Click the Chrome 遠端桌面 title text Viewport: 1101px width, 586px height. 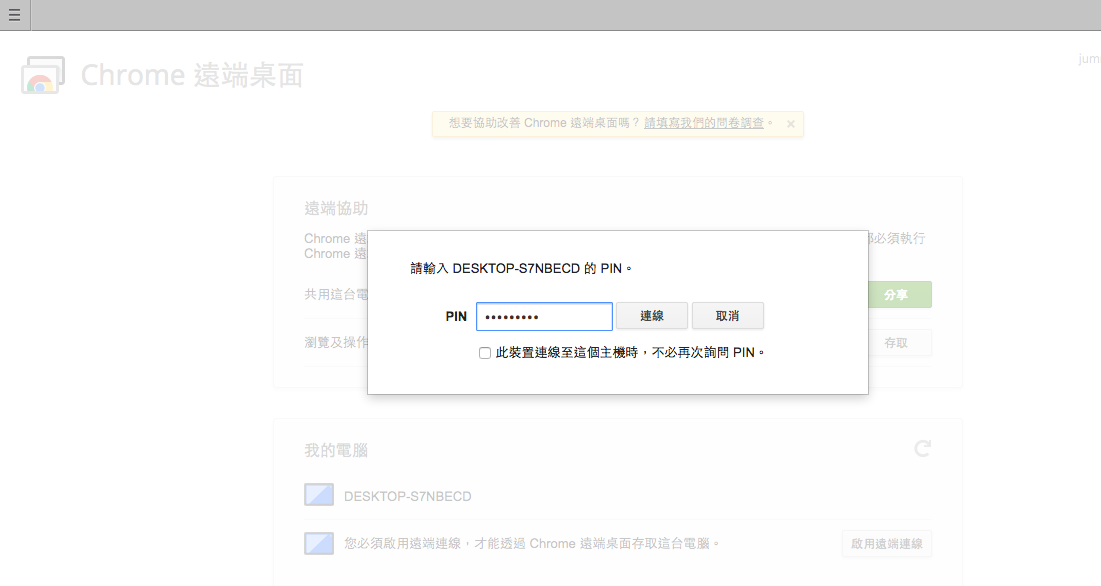tap(192, 75)
